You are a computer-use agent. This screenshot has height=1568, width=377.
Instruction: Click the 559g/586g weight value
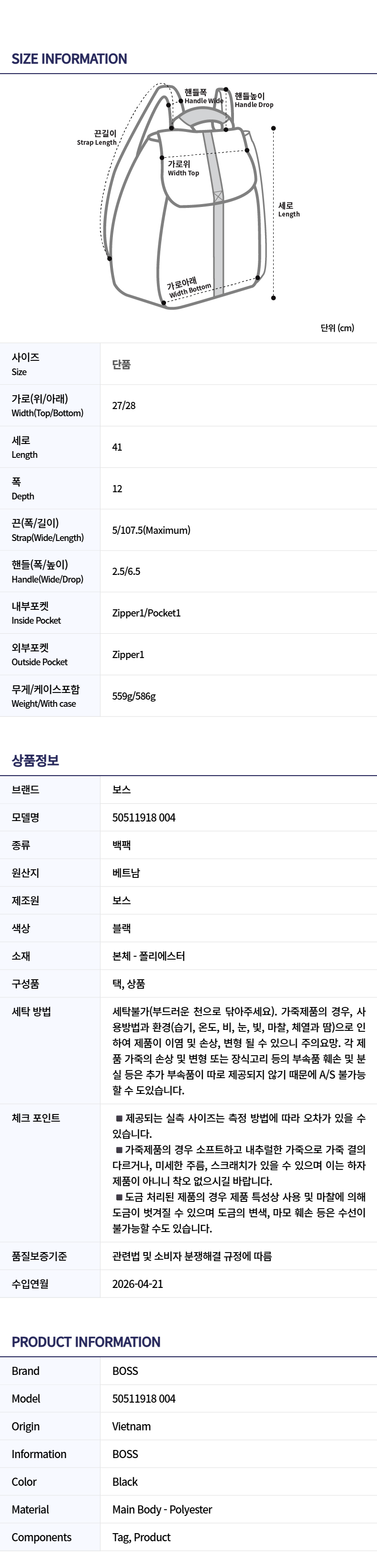pos(134,696)
